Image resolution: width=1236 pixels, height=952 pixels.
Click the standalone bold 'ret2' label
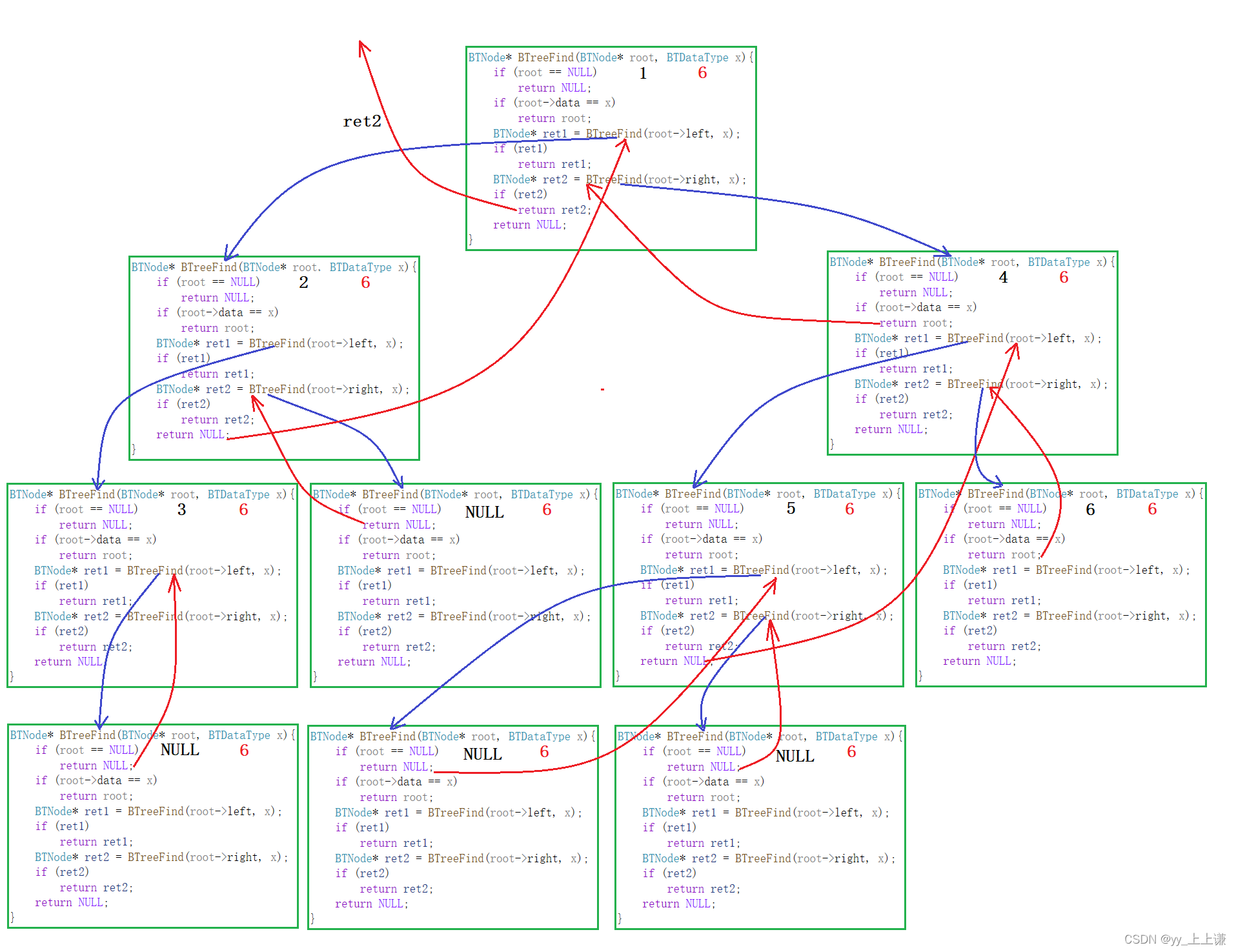click(x=362, y=121)
